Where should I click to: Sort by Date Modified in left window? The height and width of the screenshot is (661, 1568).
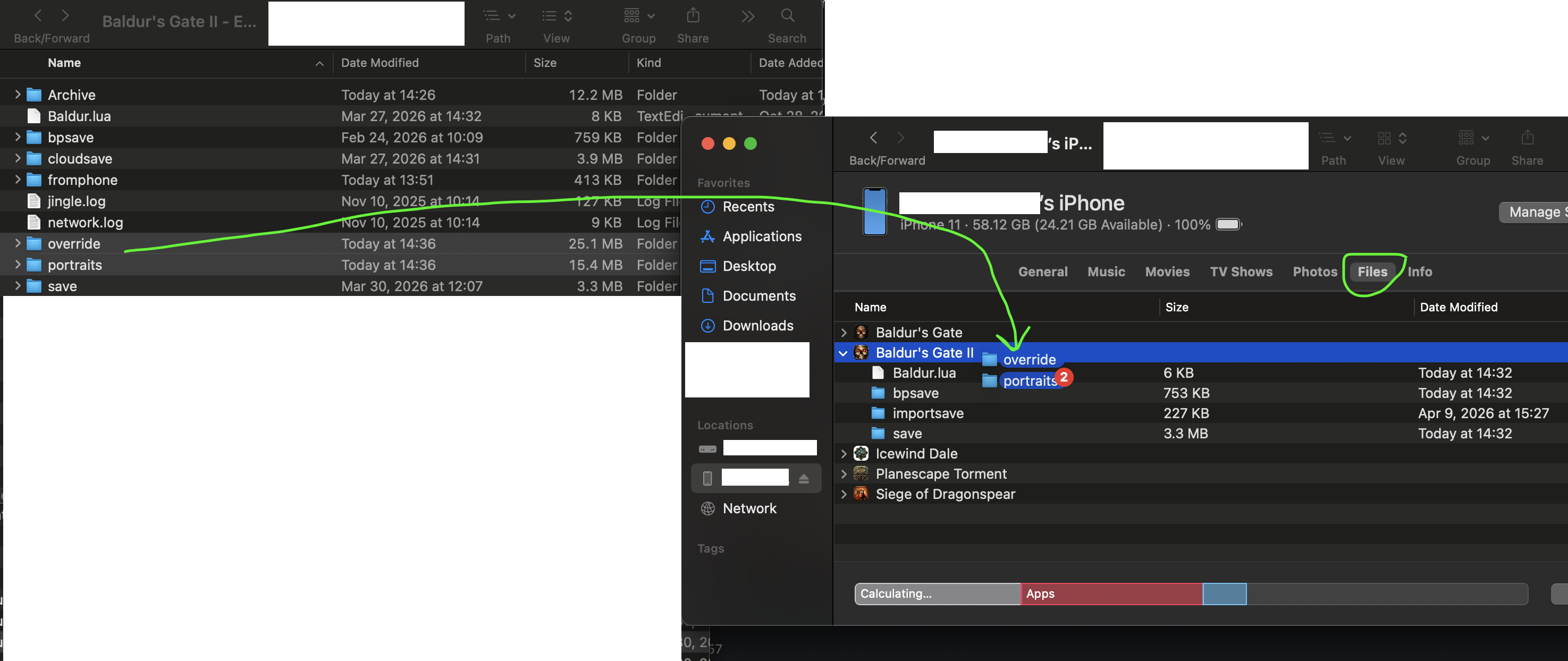coord(380,63)
